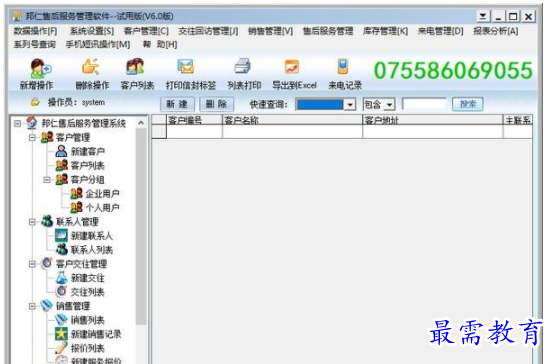551x364 pixels.
Task: Click the tree panel vertical scrollbar thumb
Action: click(141, 226)
